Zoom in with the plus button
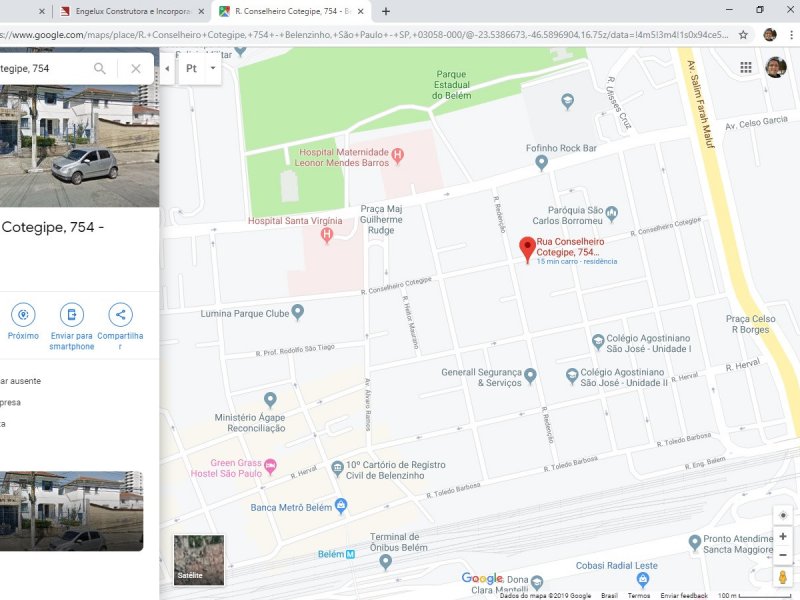Viewport: 800px width, 600px height. [x=783, y=536]
